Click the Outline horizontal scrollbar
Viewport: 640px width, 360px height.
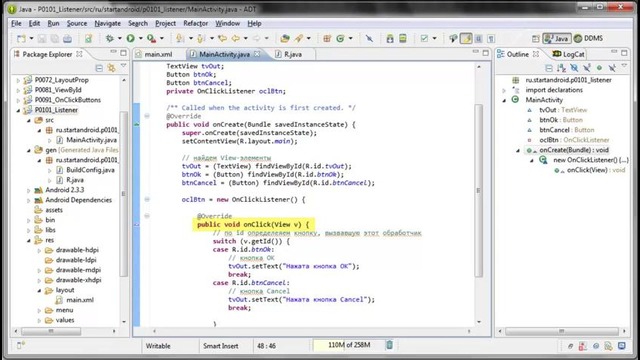(562, 331)
